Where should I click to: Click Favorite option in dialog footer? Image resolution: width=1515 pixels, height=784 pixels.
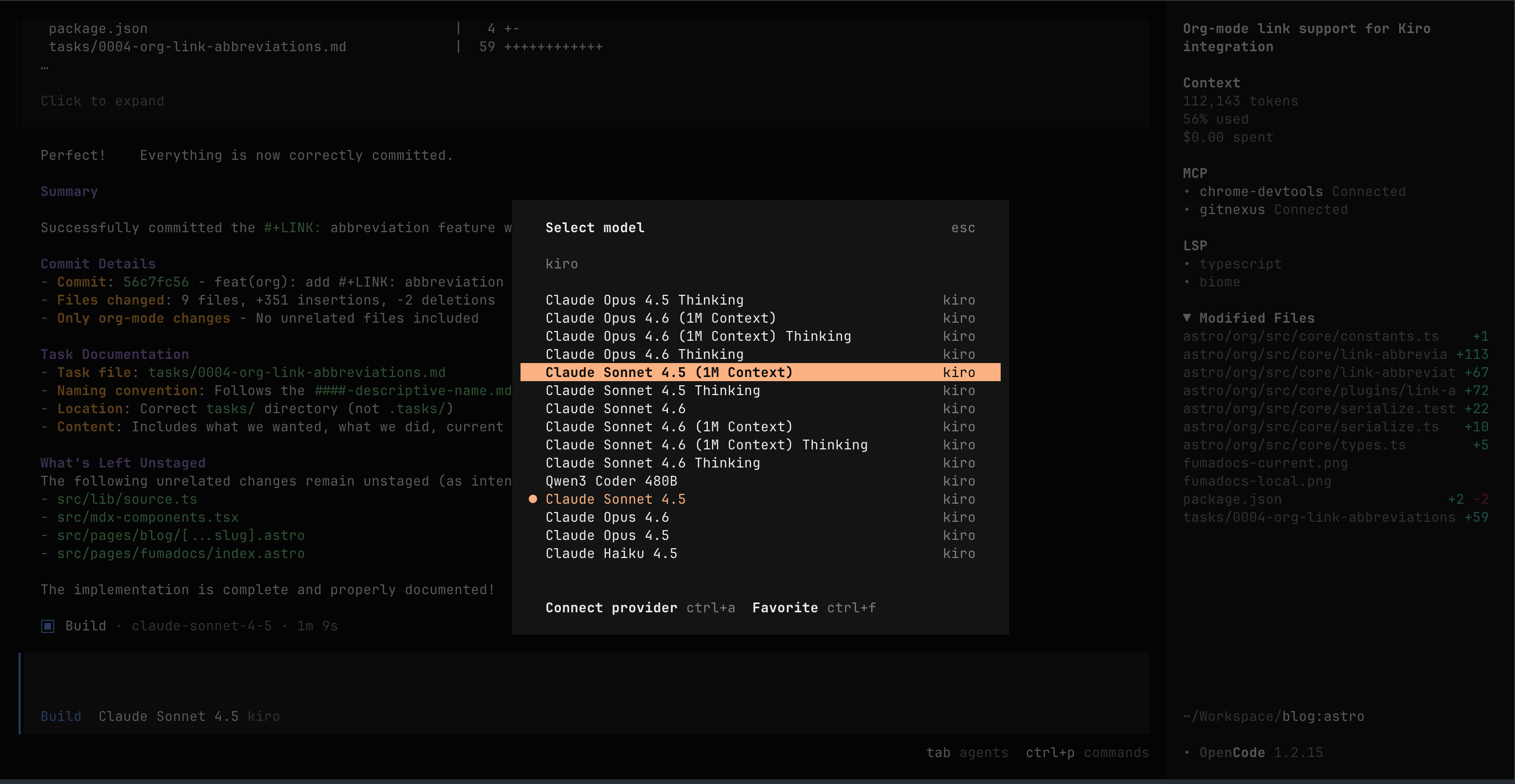click(784, 608)
